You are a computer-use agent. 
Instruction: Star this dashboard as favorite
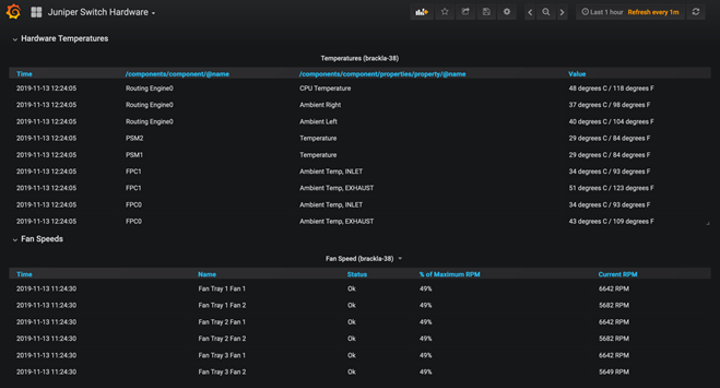pos(444,12)
